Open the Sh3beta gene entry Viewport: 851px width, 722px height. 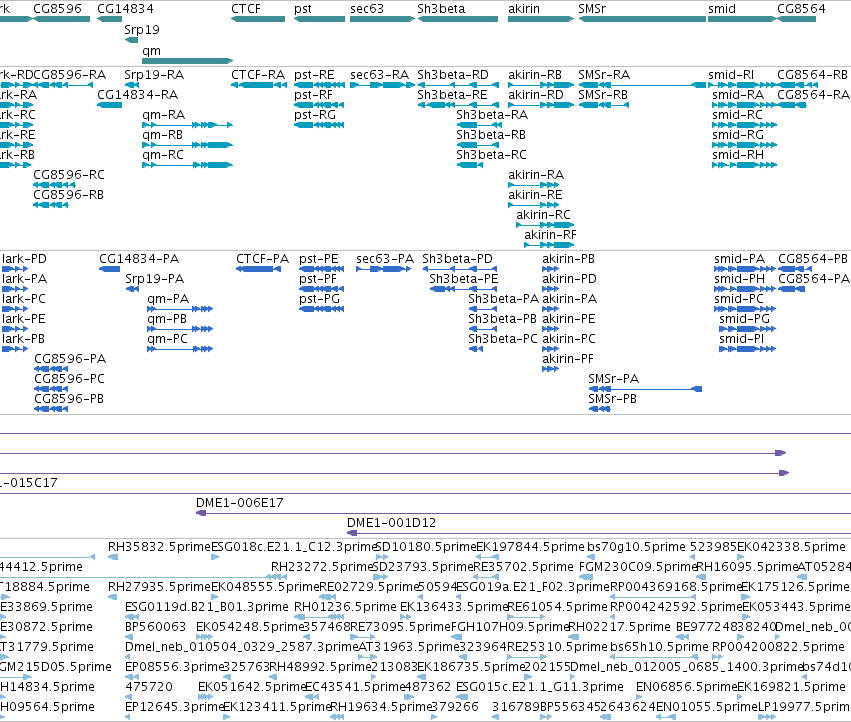[x=458, y=19]
